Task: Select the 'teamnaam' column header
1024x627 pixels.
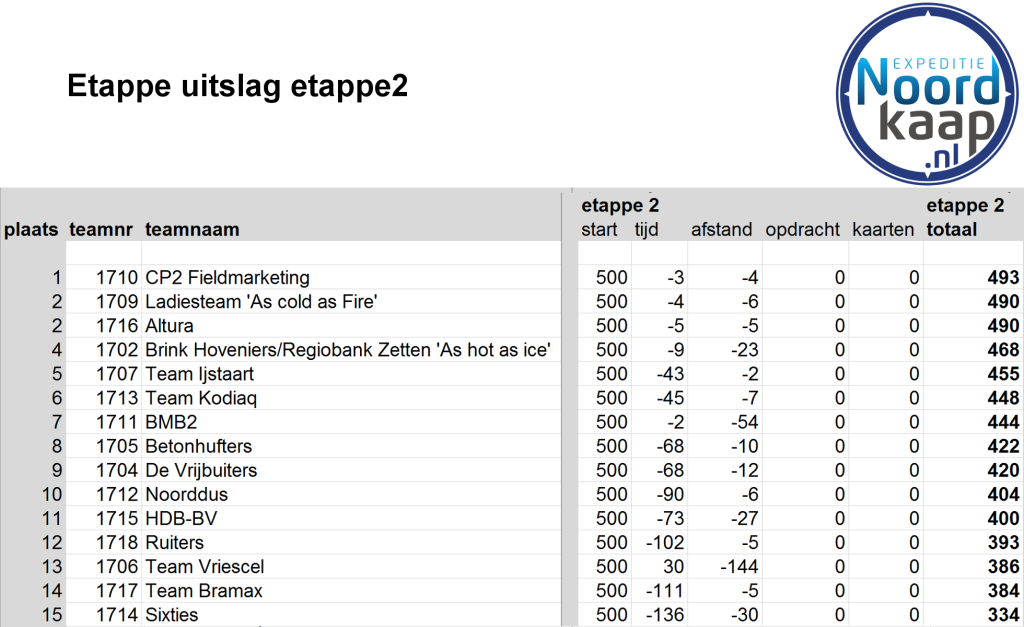Action: click(192, 230)
